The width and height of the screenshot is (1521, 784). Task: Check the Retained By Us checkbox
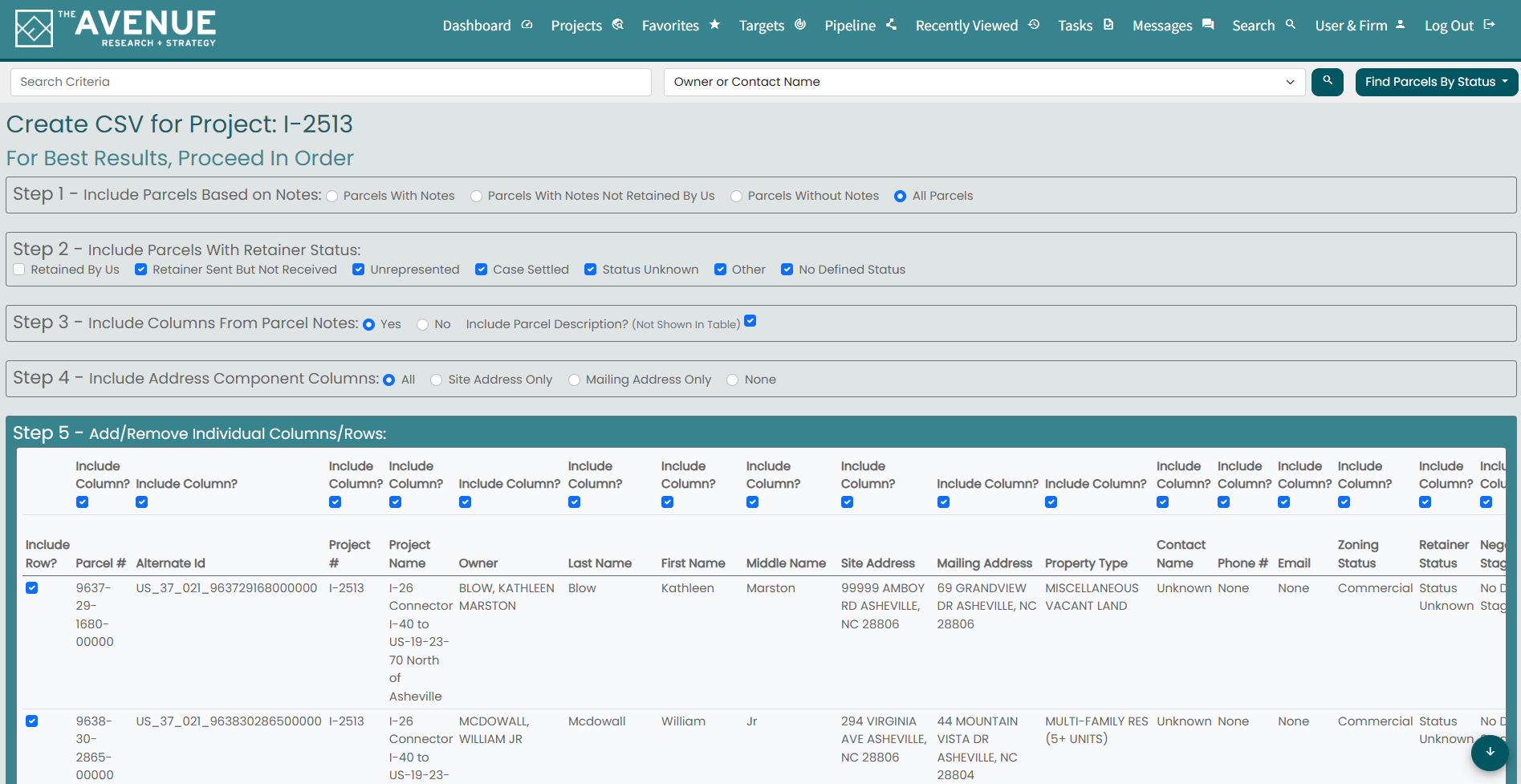(x=19, y=270)
